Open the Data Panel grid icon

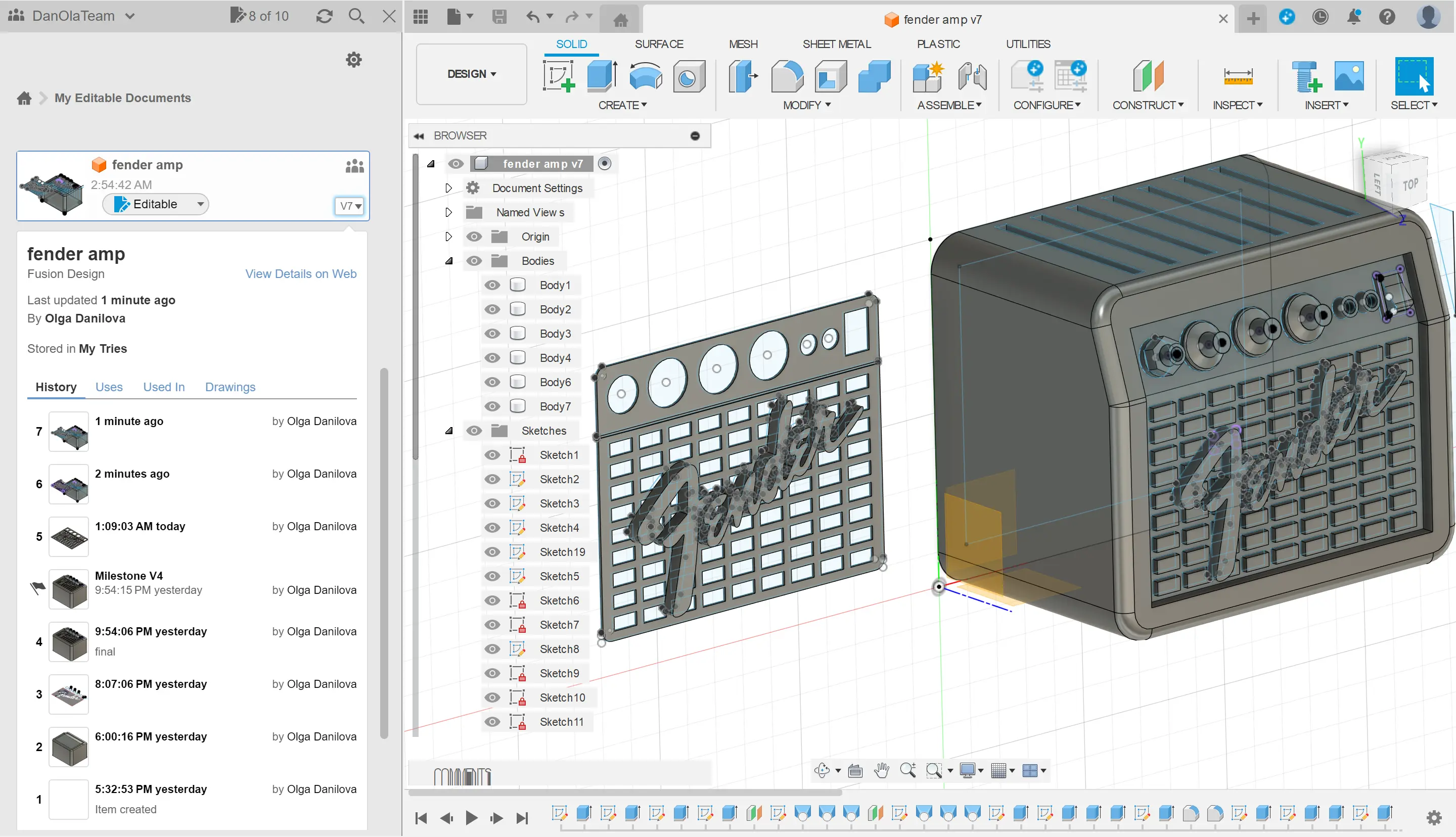pyautogui.click(x=421, y=17)
